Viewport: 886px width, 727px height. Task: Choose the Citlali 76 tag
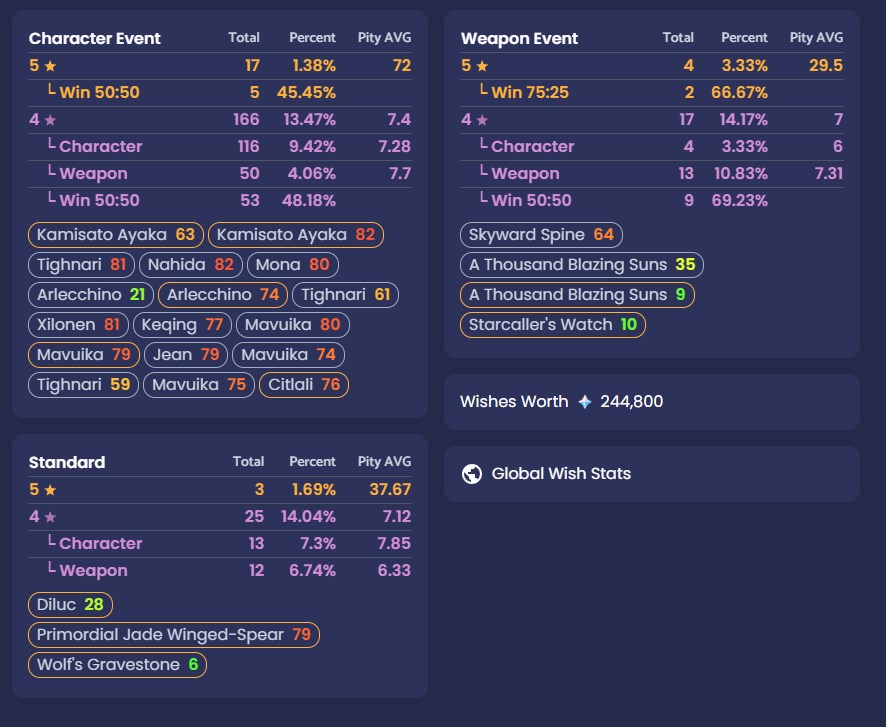pyautogui.click(x=304, y=385)
